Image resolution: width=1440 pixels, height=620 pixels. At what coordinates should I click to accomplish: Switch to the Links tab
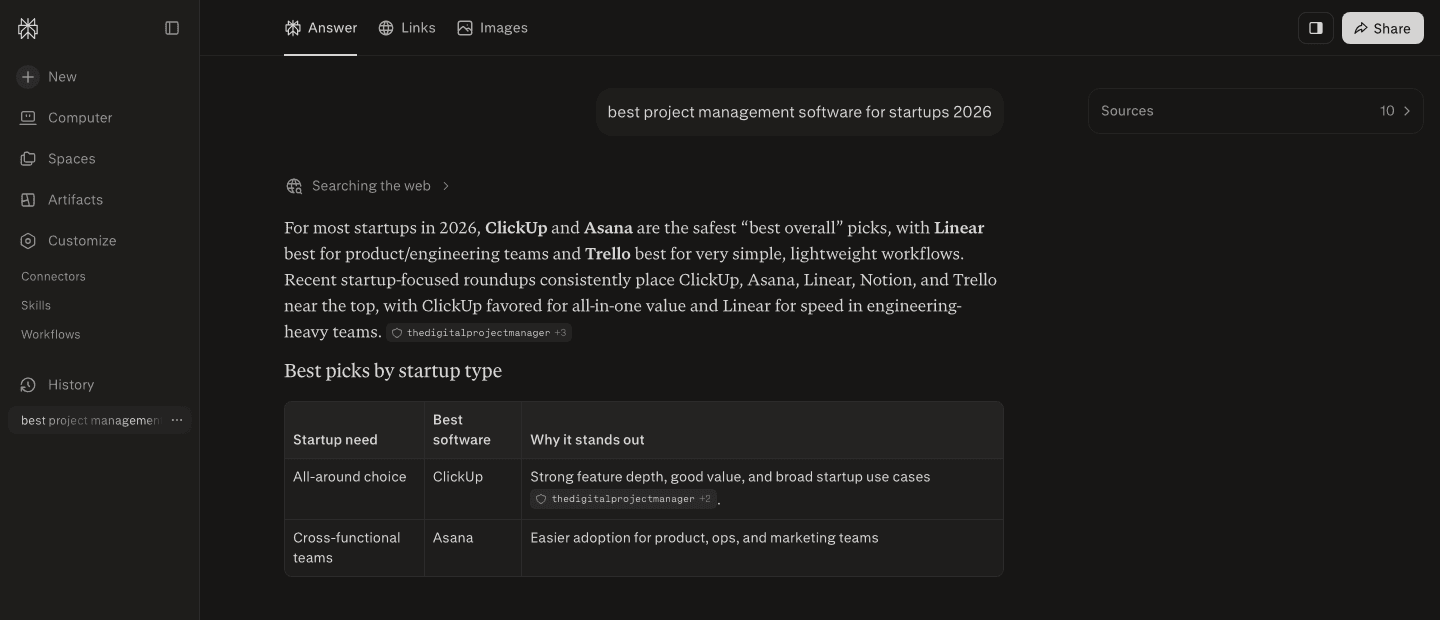(407, 28)
